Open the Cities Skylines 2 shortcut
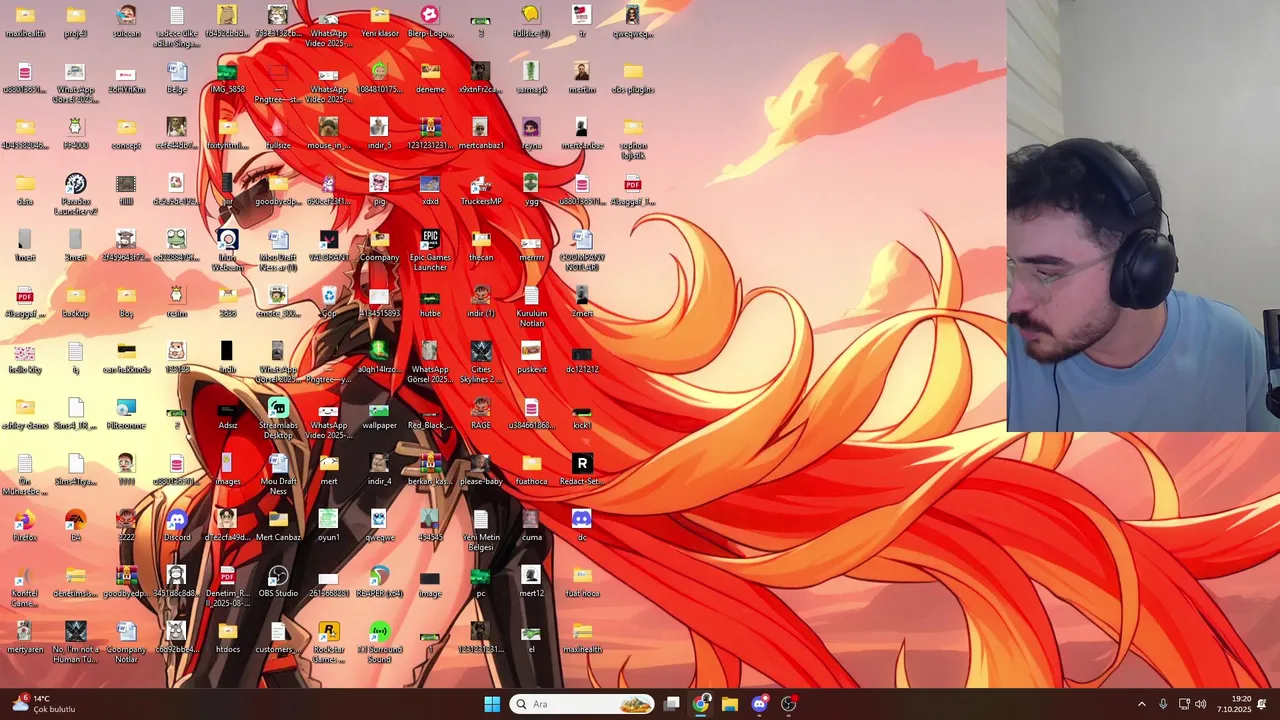Viewport: 1280px width, 720px height. click(481, 362)
